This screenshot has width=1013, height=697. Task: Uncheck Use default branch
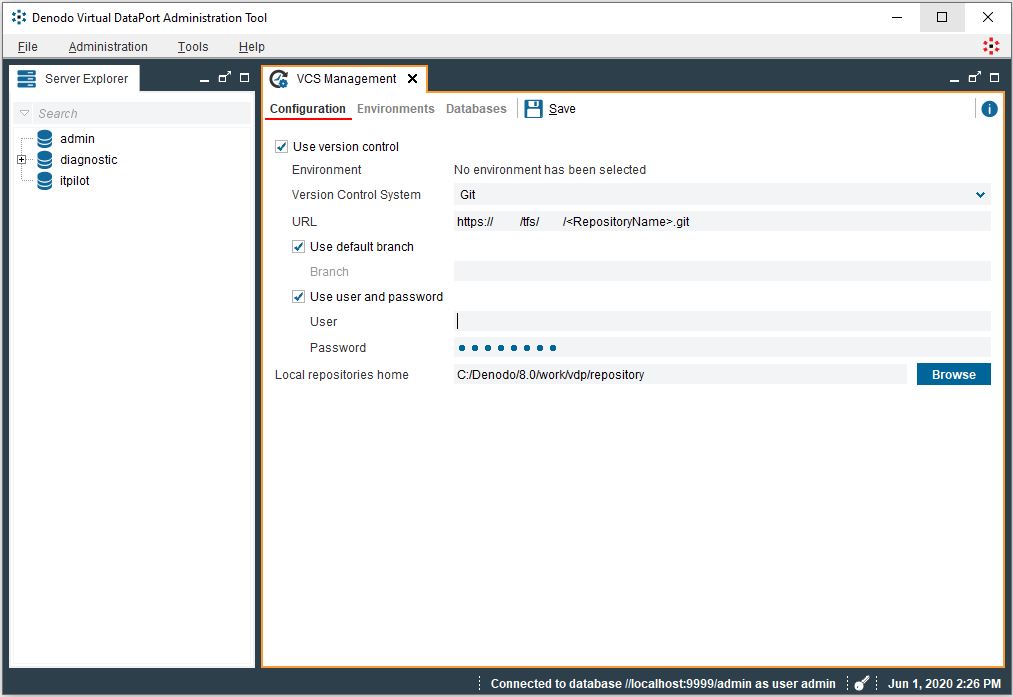click(298, 247)
